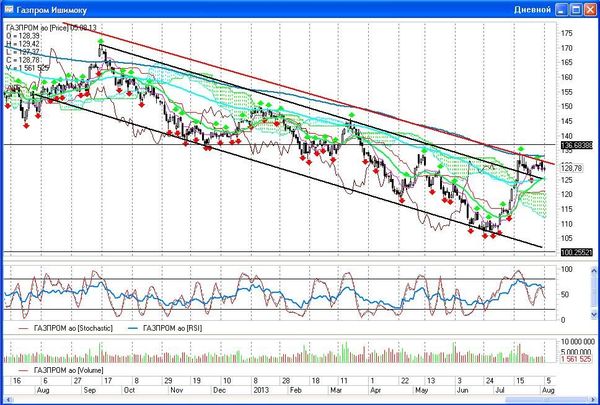Select the ГАЗПРОМ ао [Volume] legend entry
The image size is (600, 405).
point(61,370)
